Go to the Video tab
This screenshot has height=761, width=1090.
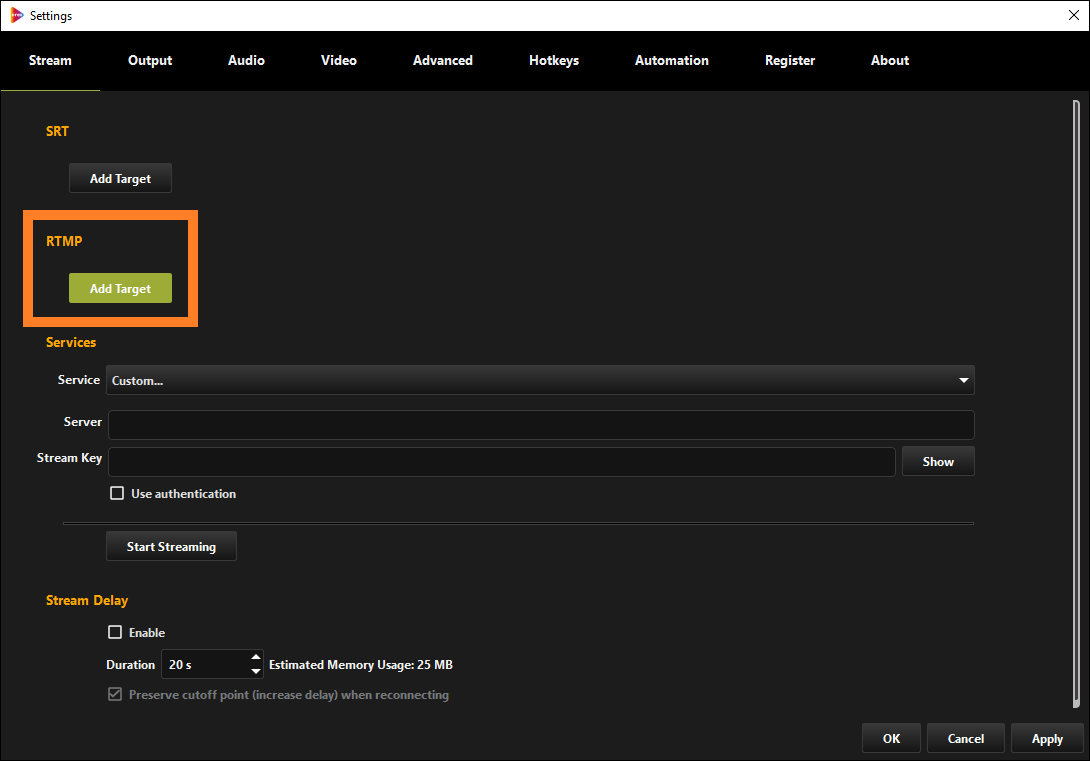[x=339, y=60]
